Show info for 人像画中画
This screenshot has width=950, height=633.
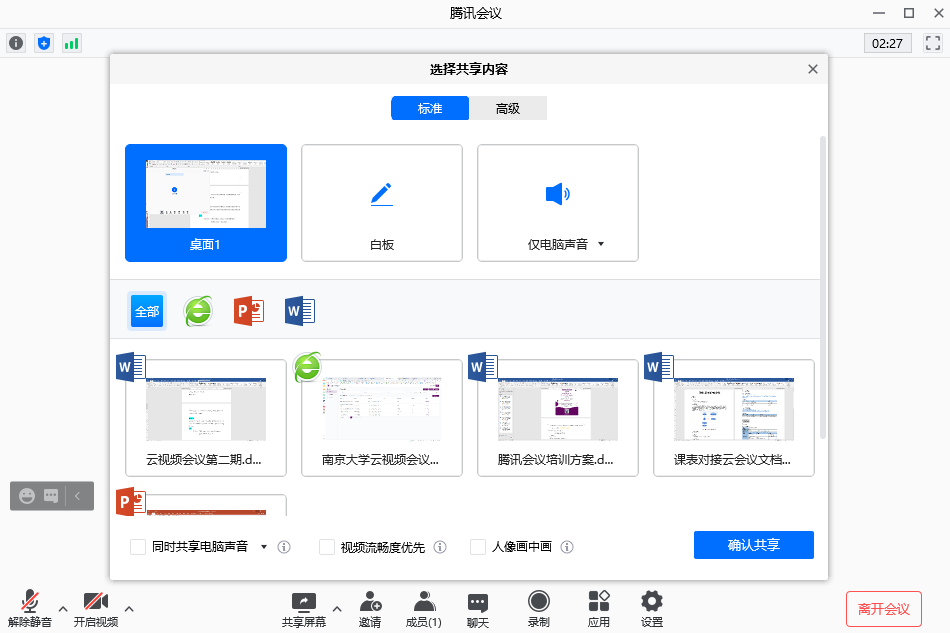tap(567, 547)
